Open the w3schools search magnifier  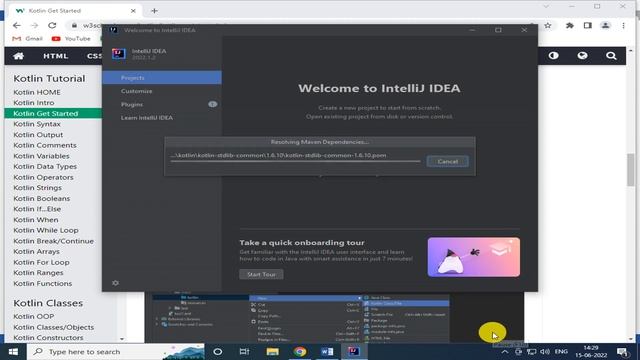click(x=611, y=56)
